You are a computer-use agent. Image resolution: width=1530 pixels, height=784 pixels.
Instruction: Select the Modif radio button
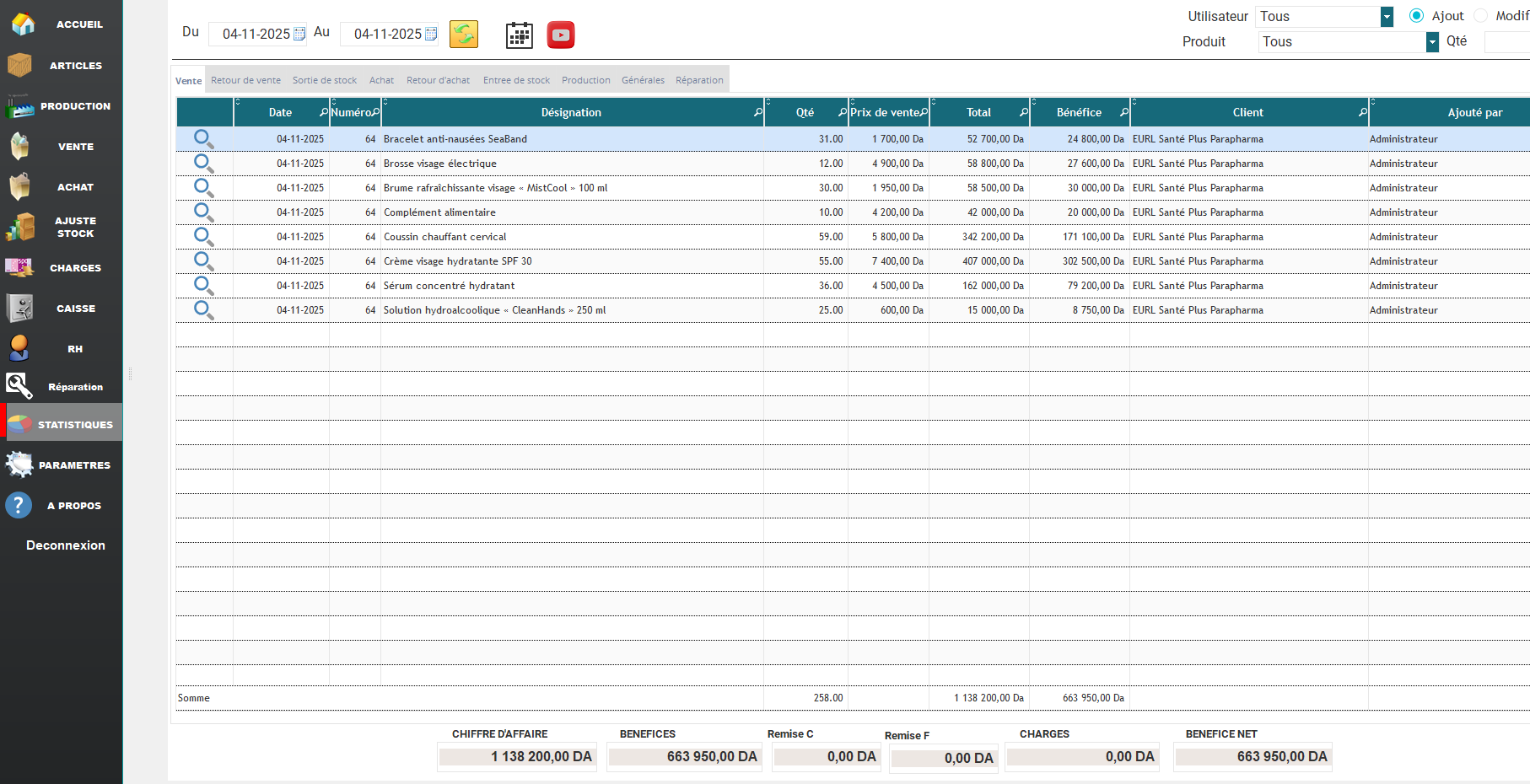1481,16
